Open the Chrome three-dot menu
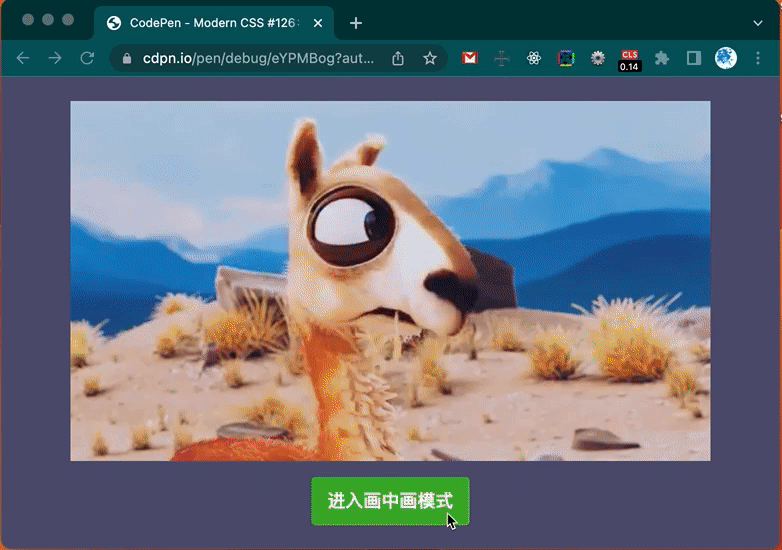This screenshot has height=550, width=782. click(x=758, y=58)
